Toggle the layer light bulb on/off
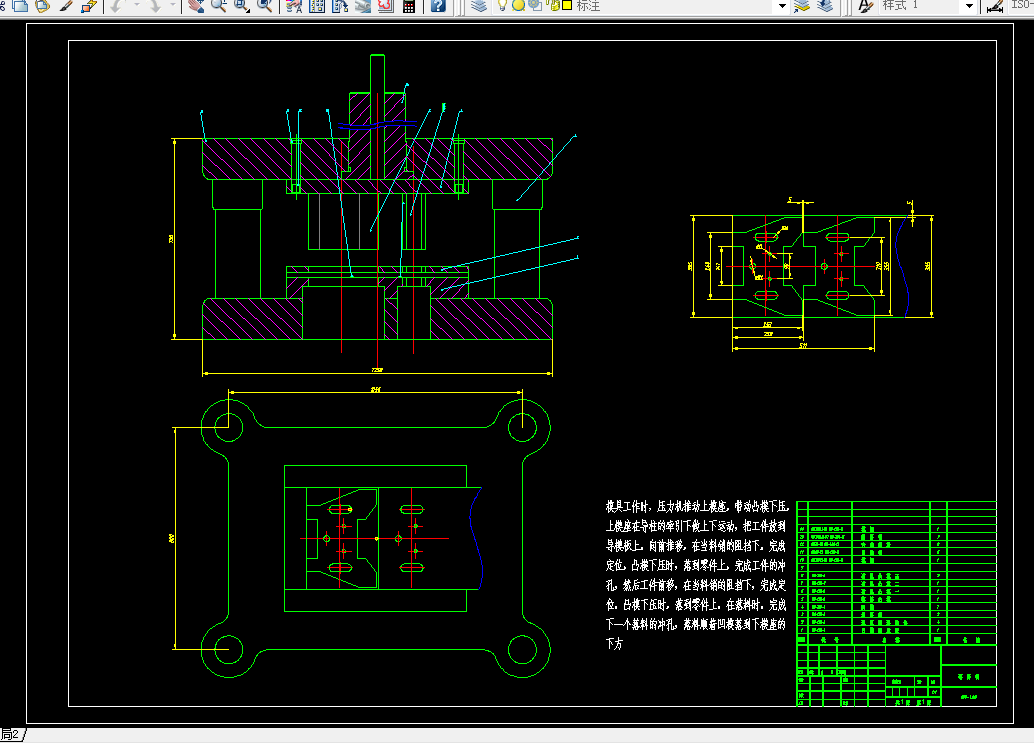Viewport: 1034px width, 743px height. click(x=503, y=6)
